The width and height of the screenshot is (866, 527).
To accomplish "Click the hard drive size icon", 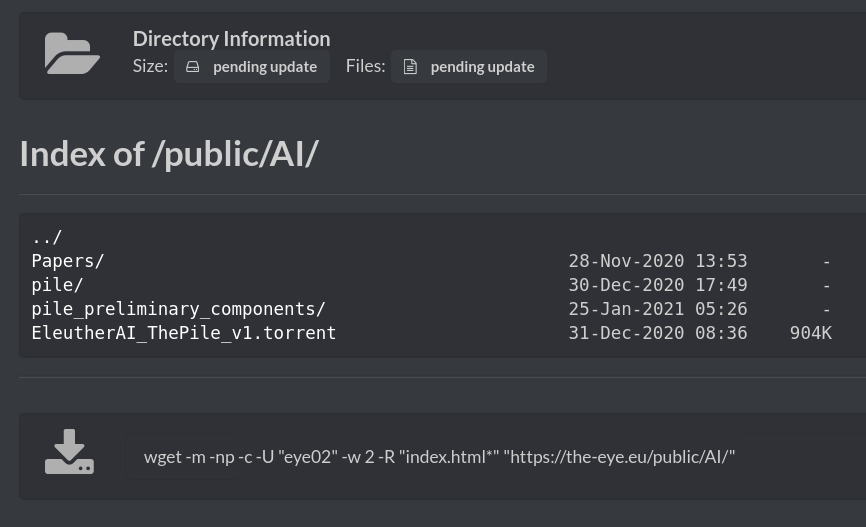I will (x=192, y=67).
